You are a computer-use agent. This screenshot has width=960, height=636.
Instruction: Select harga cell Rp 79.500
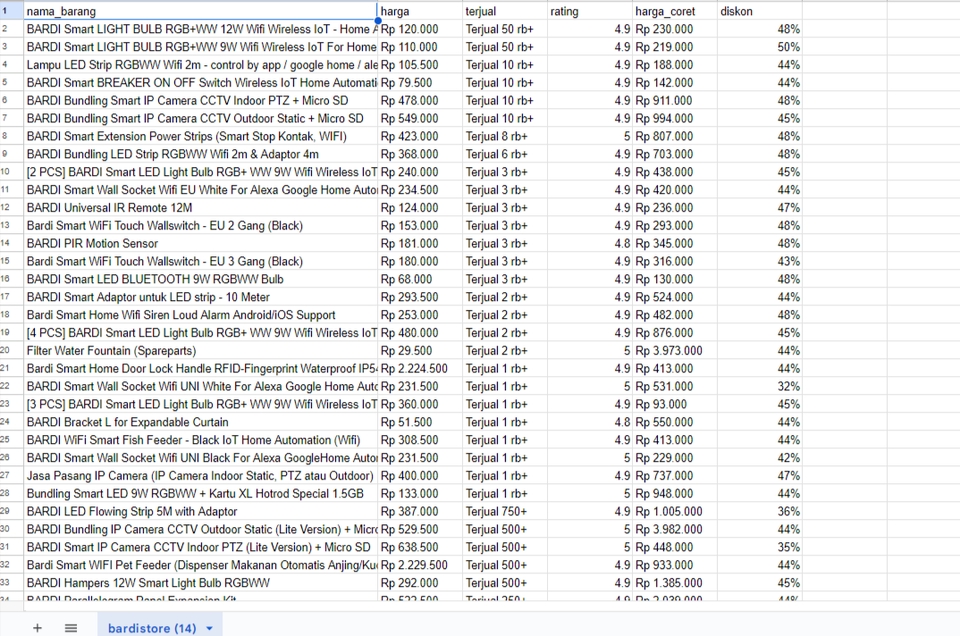pyautogui.click(x=420, y=83)
